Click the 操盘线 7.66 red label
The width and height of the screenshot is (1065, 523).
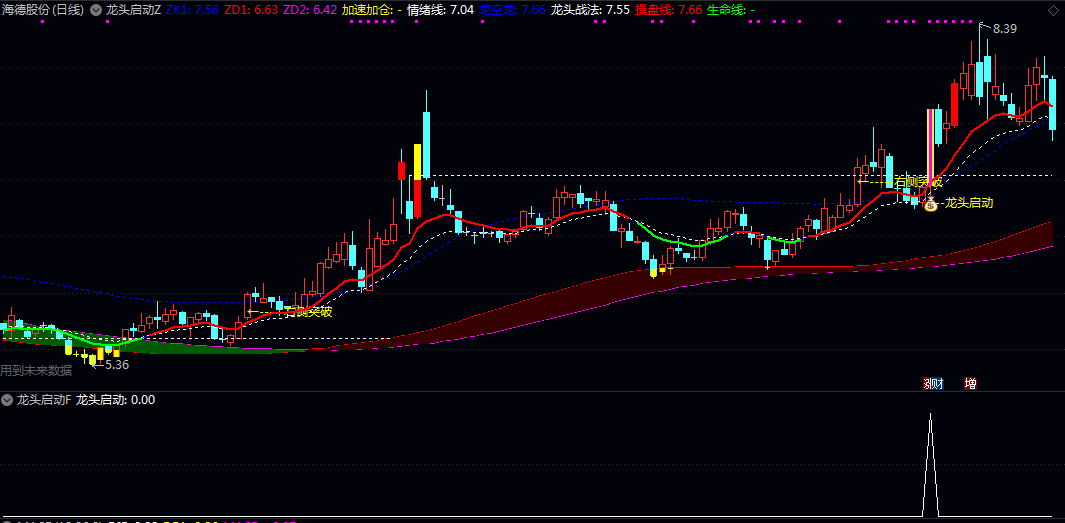click(x=668, y=10)
